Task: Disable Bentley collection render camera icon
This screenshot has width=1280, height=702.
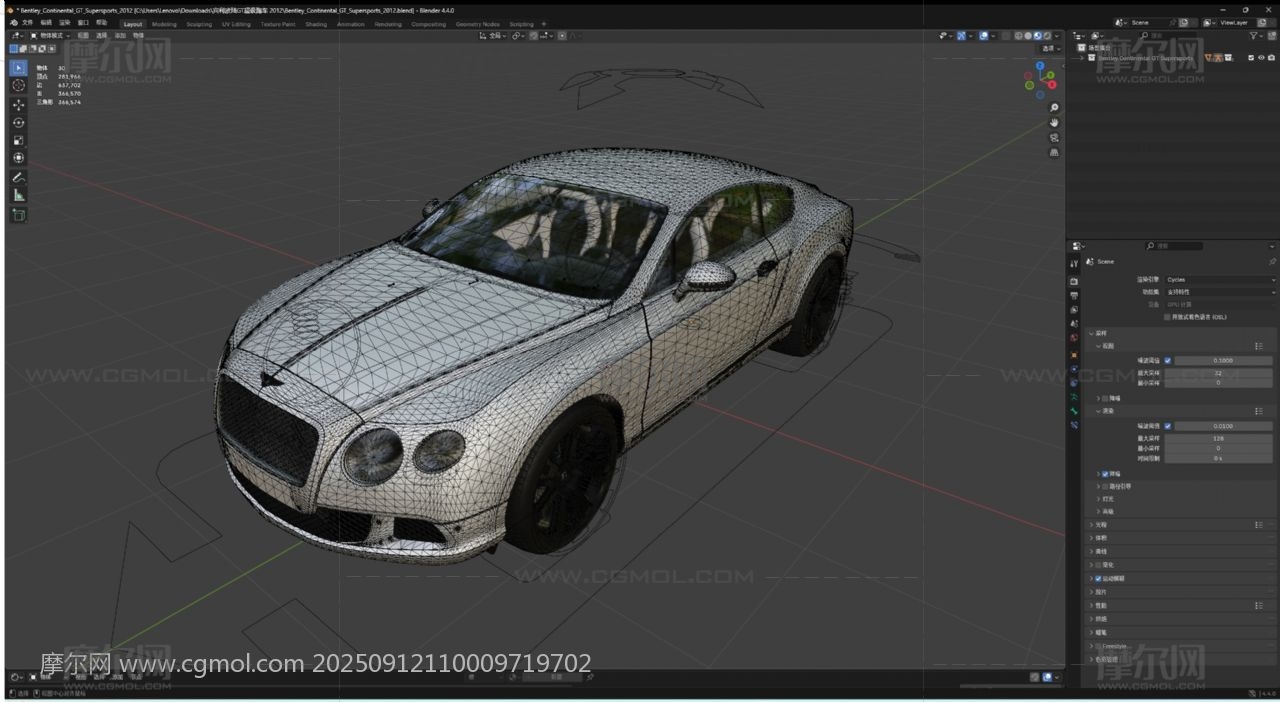Action: (1270, 58)
